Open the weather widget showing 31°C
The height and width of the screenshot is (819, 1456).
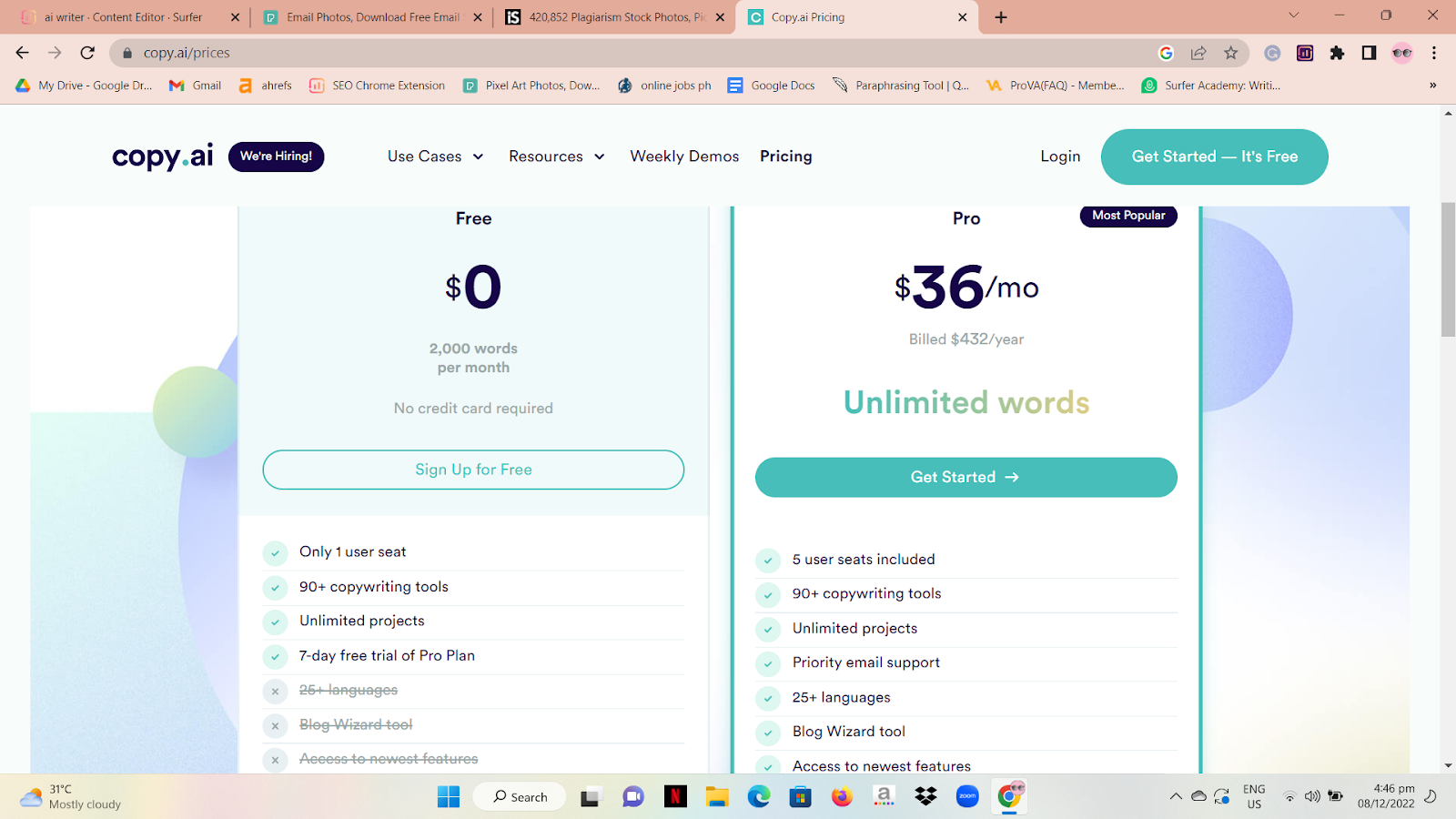[71, 797]
